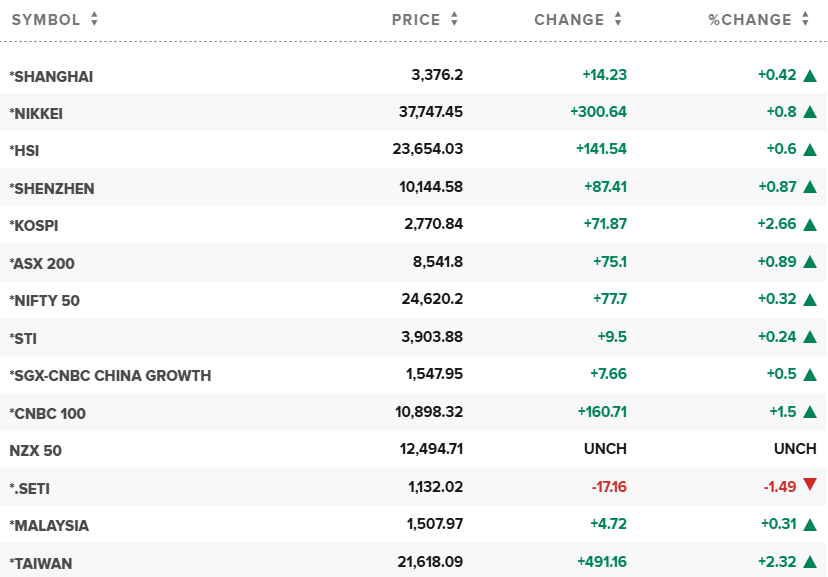Open the *ASX 200 index link
Screen dimensions: 828x577
coord(42,263)
